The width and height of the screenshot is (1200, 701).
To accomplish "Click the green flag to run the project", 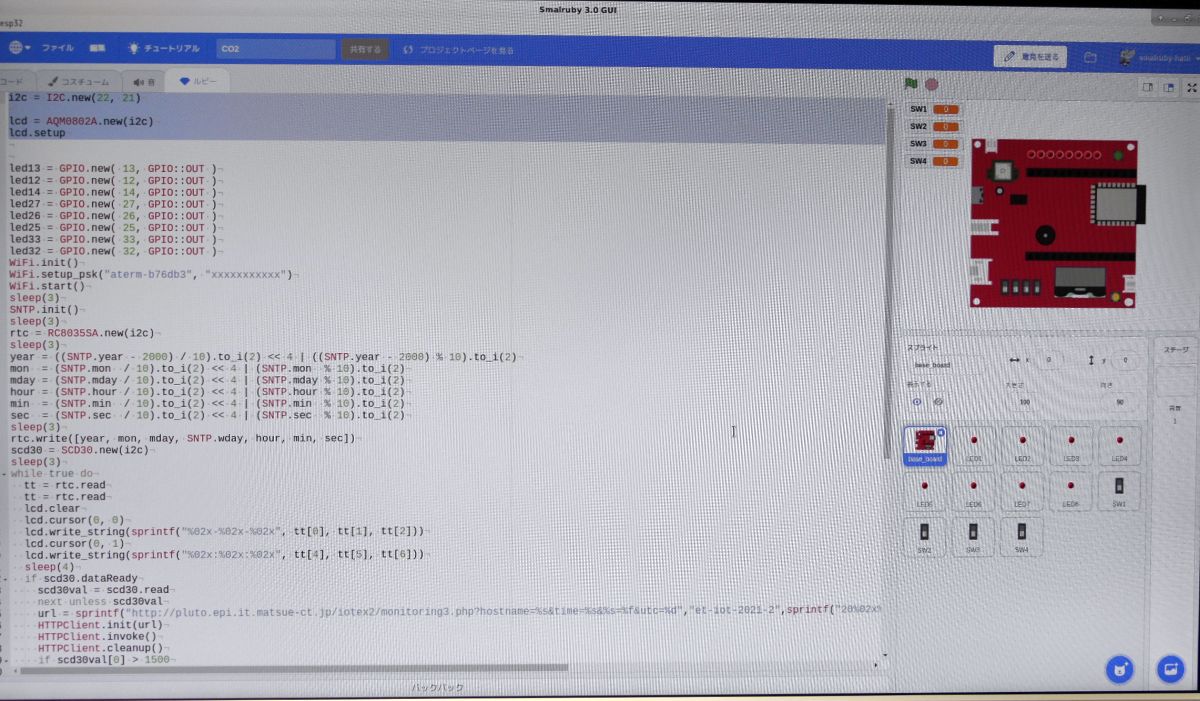I will point(911,84).
